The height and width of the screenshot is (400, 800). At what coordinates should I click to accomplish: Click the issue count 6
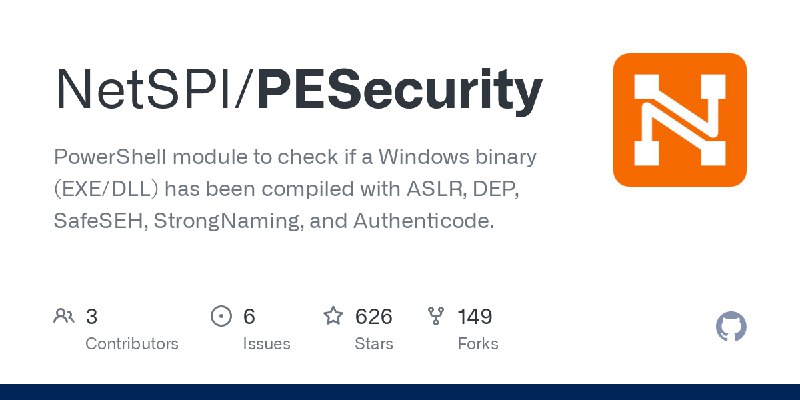click(x=249, y=317)
